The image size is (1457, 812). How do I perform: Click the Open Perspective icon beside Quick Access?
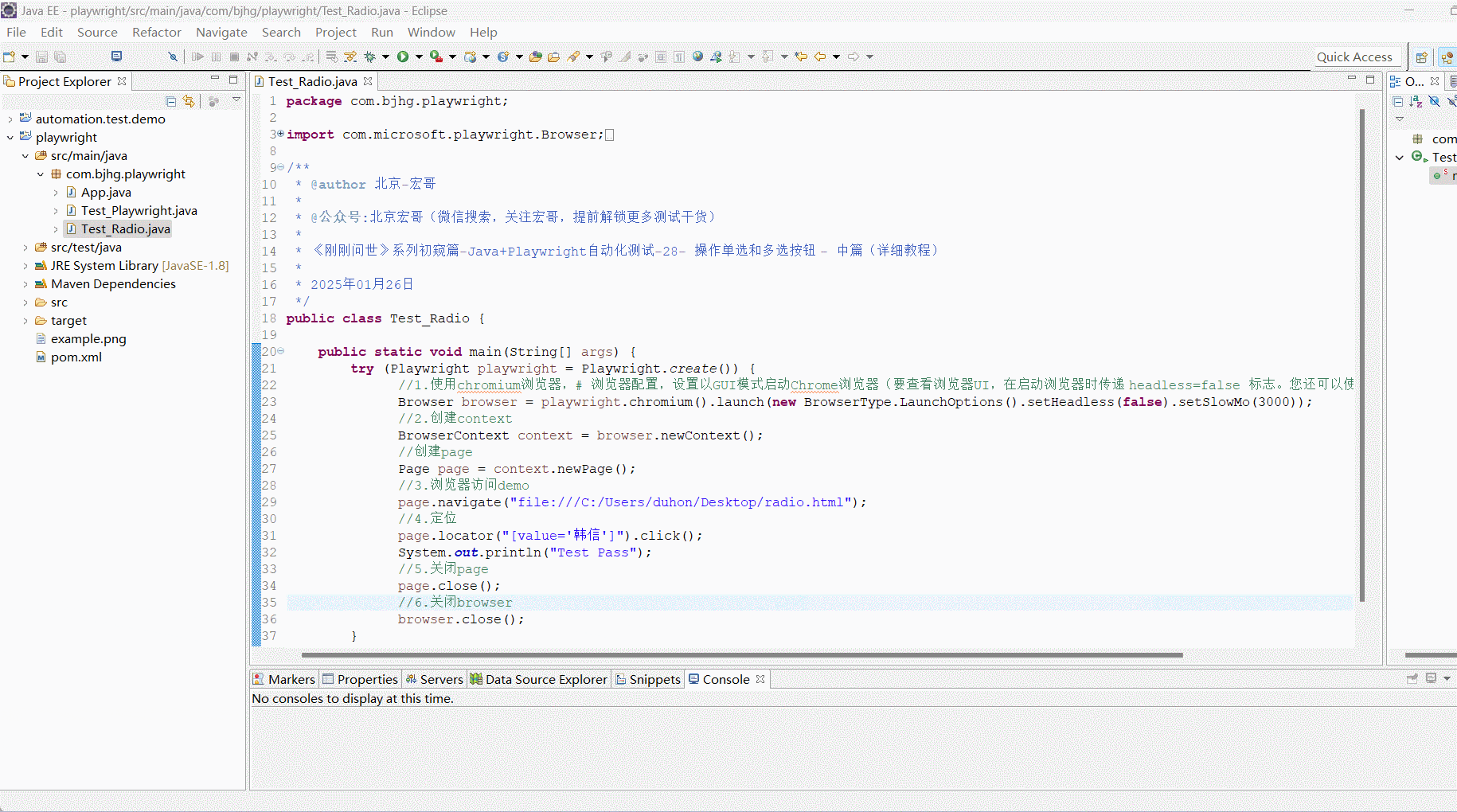[1421, 57]
